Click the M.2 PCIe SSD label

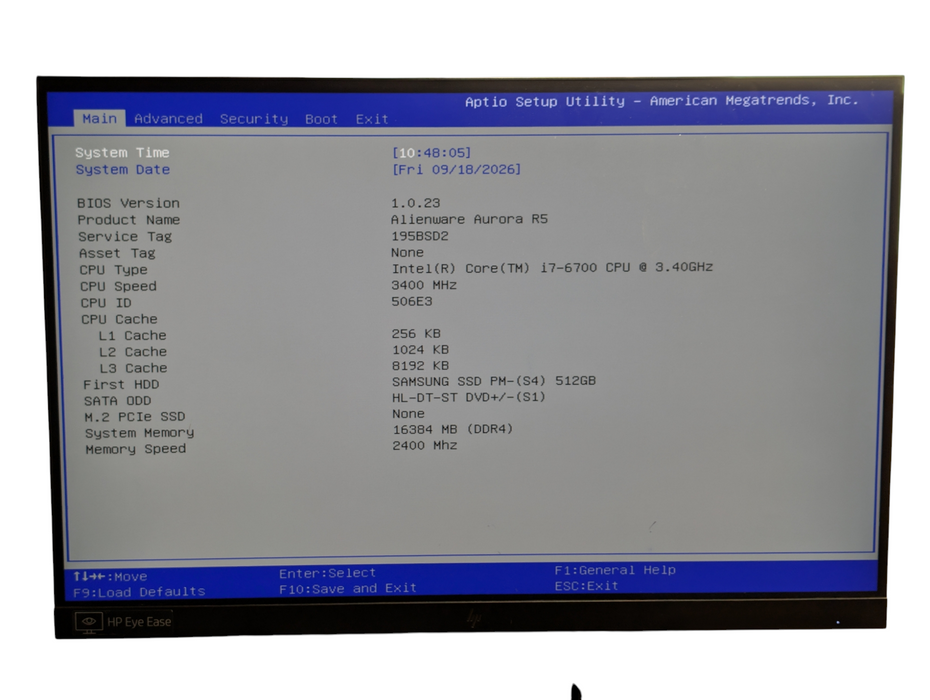click(135, 416)
